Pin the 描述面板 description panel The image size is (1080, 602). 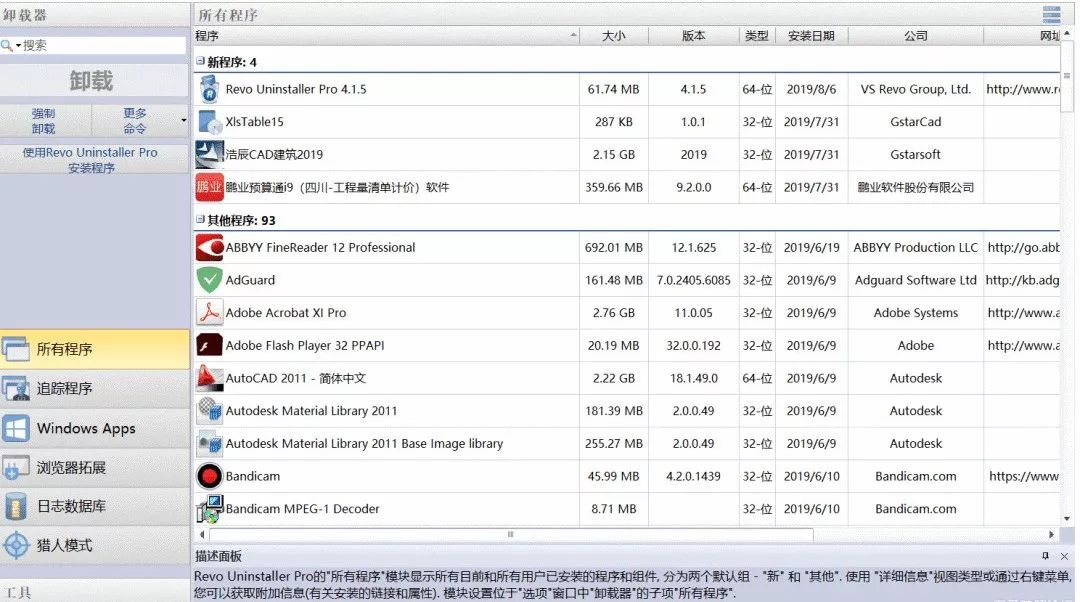[x=1046, y=556]
